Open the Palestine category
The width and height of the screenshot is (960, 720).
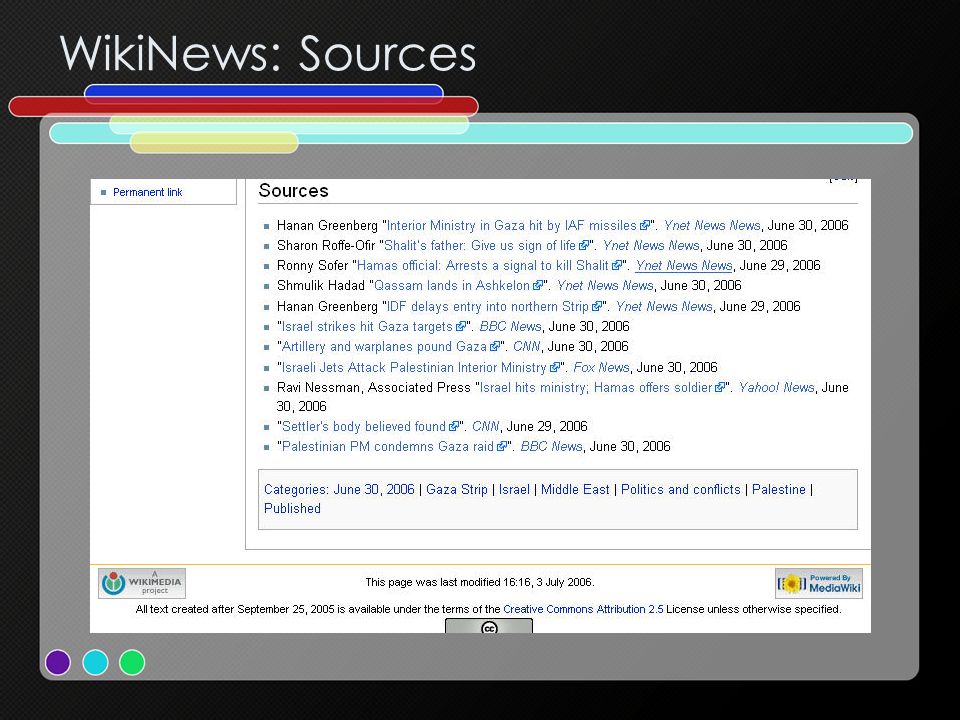779,489
